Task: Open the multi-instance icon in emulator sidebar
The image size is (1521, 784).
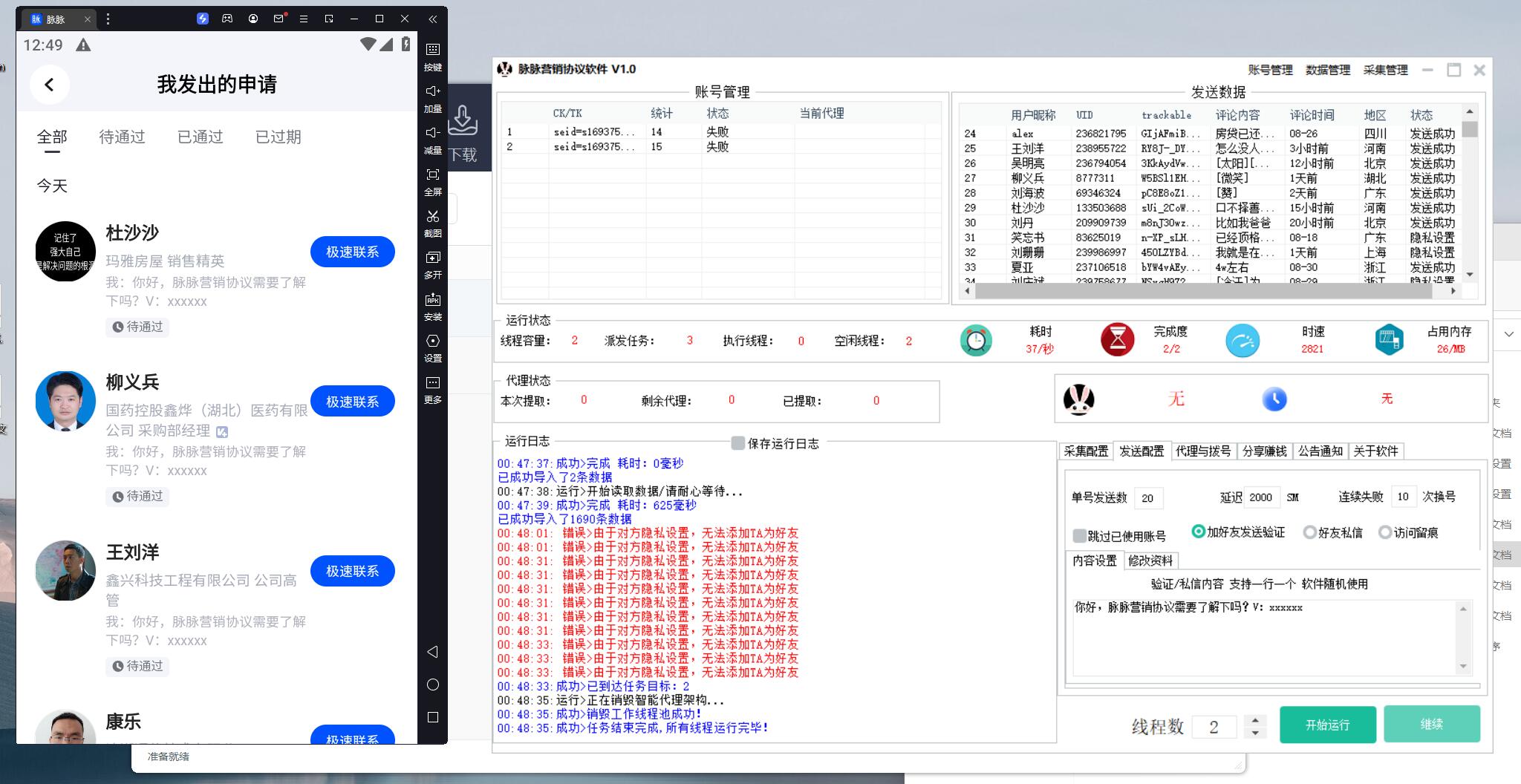Action: (x=432, y=258)
